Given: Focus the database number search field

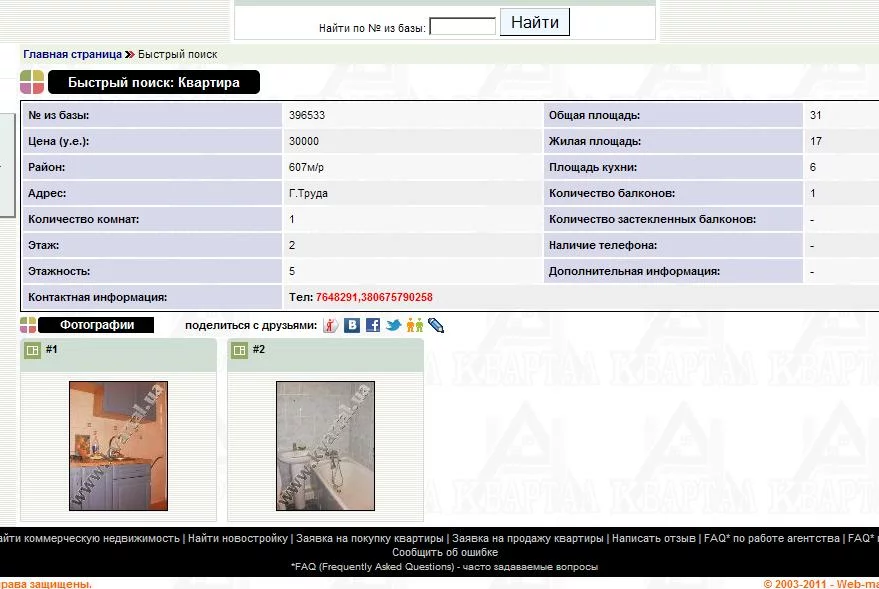Looking at the screenshot, I should tap(462, 26).
